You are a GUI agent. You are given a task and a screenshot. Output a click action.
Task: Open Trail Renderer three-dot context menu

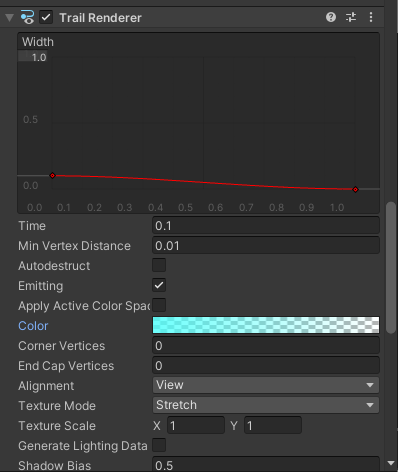pyautogui.click(x=371, y=17)
